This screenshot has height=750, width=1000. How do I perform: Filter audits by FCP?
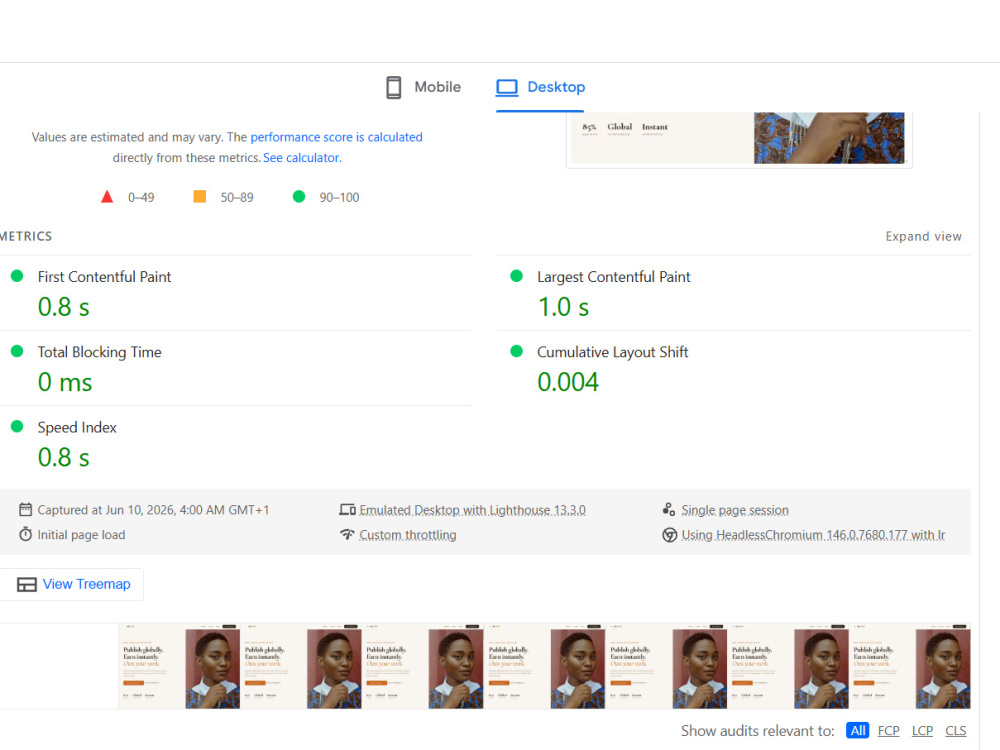[888, 730]
